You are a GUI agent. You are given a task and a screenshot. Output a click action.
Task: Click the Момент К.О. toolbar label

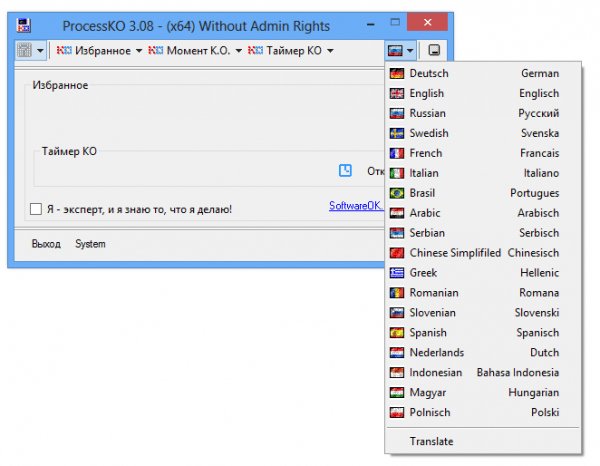pyautogui.click(x=198, y=51)
